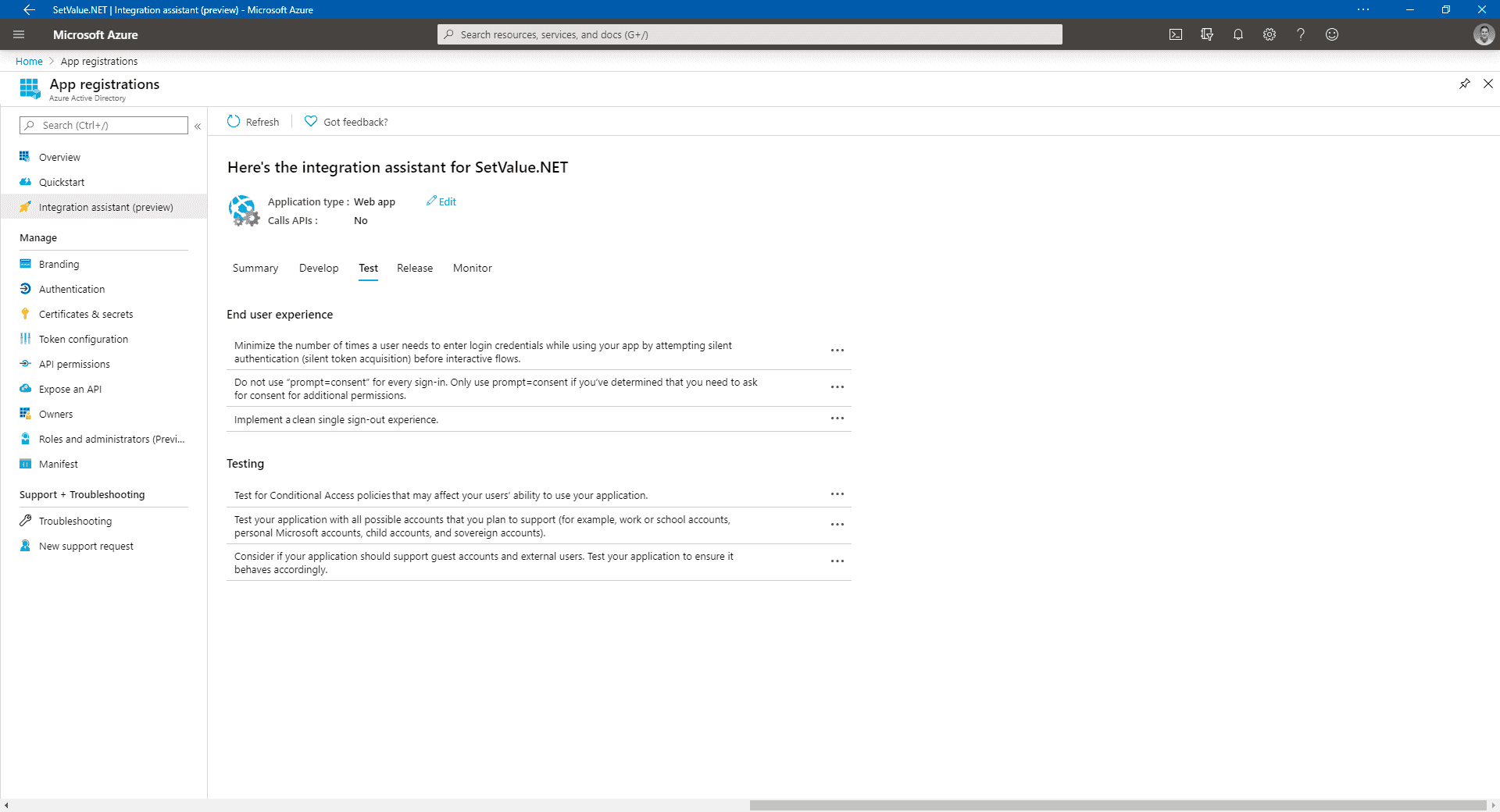This screenshot has height=812, width=1500.
Task: Click the Got feedback heart icon
Action: 311,121
